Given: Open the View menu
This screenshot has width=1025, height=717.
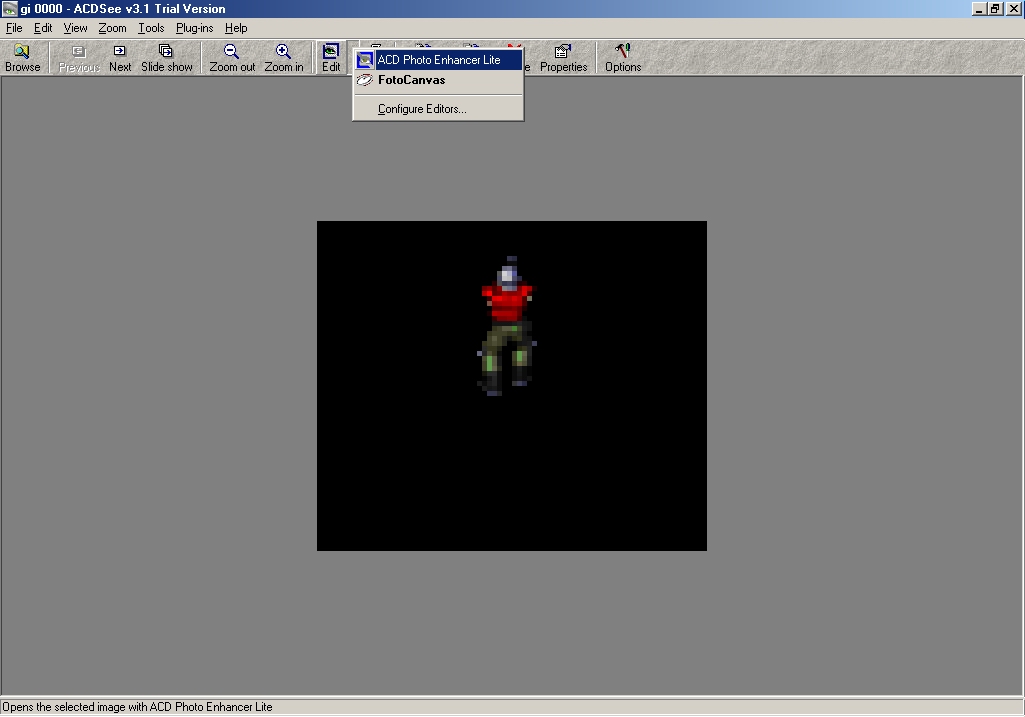Looking at the screenshot, I should (x=75, y=28).
